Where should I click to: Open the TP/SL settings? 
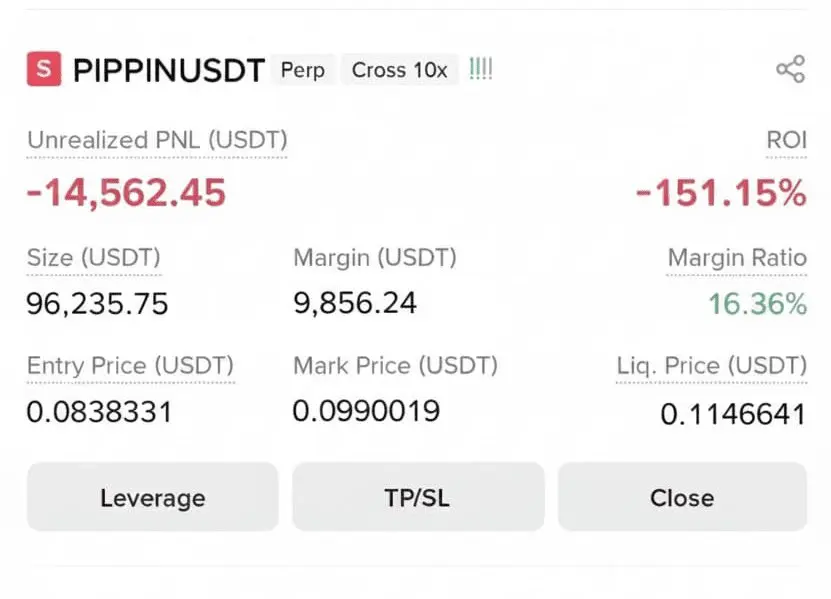(x=417, y=497)
